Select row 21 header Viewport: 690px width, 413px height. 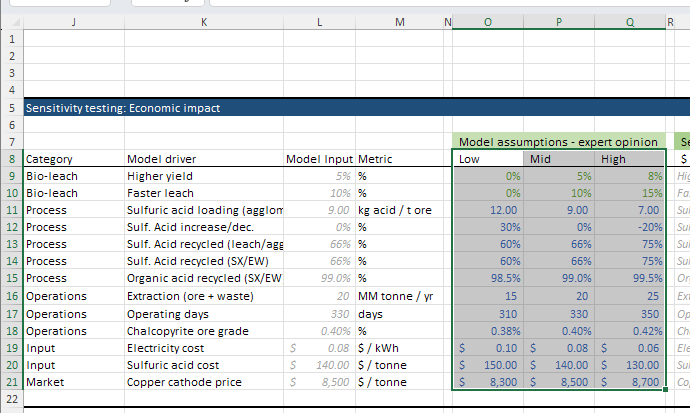tap(12, 382)
